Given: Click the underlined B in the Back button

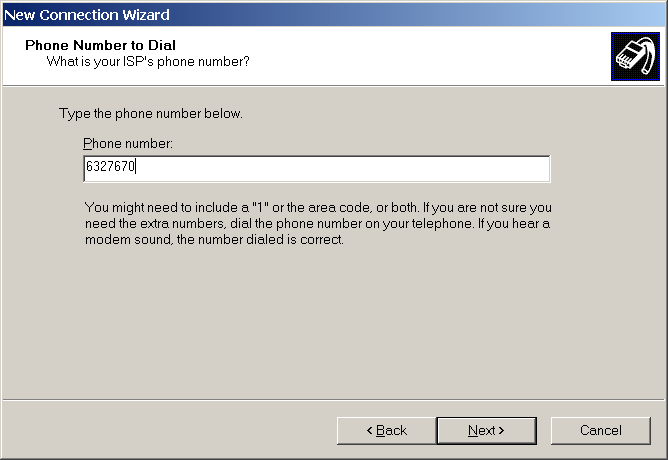Looking at the screenshot, I should (379, 430).
